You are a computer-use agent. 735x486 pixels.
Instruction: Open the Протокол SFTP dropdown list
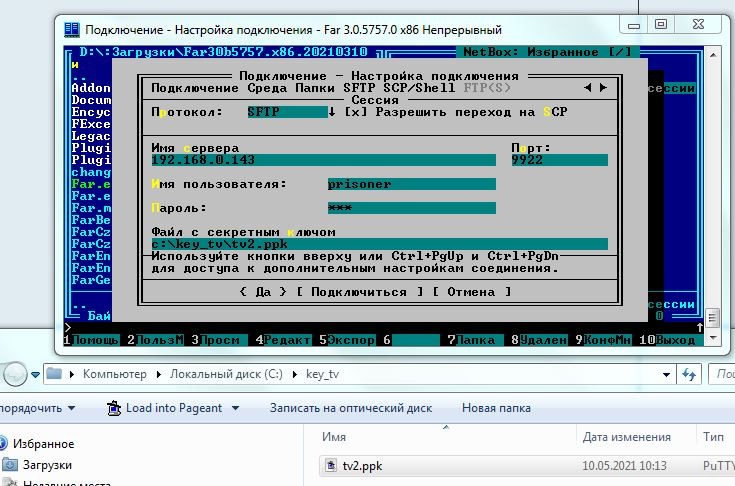(x=333, y=112)
